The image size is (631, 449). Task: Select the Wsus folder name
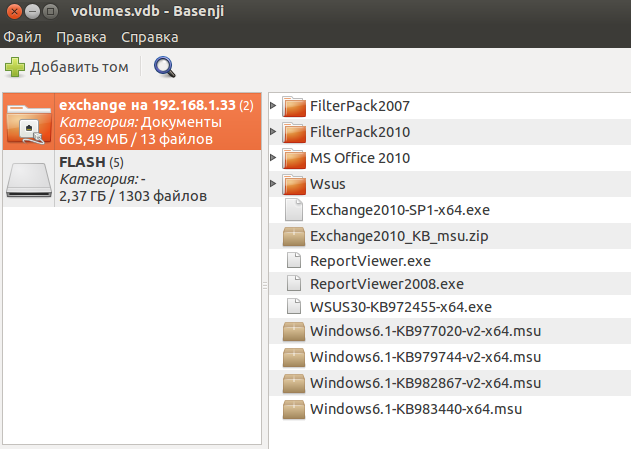(328, 184)
